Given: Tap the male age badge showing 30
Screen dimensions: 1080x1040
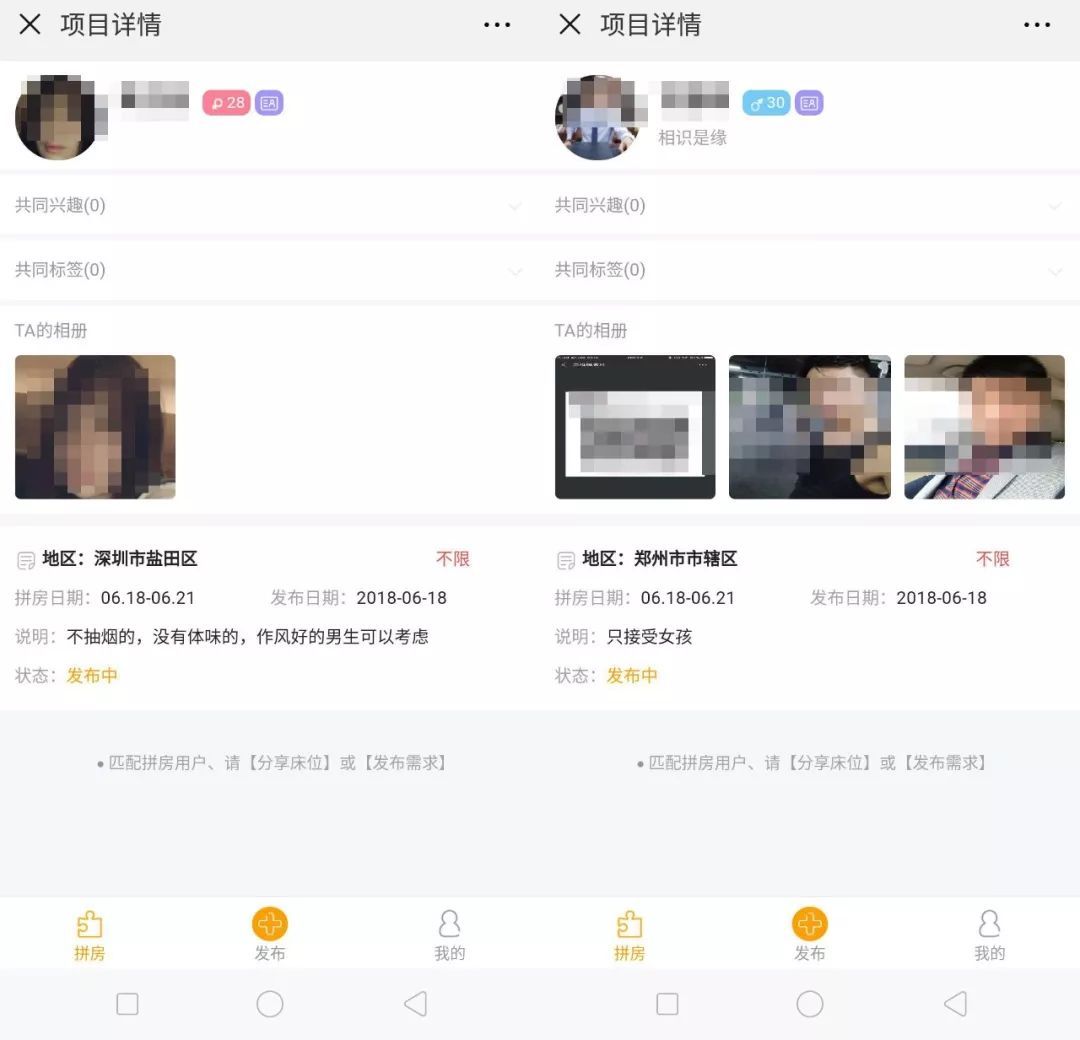Looking at the screenshot, I should click(766, 102).
